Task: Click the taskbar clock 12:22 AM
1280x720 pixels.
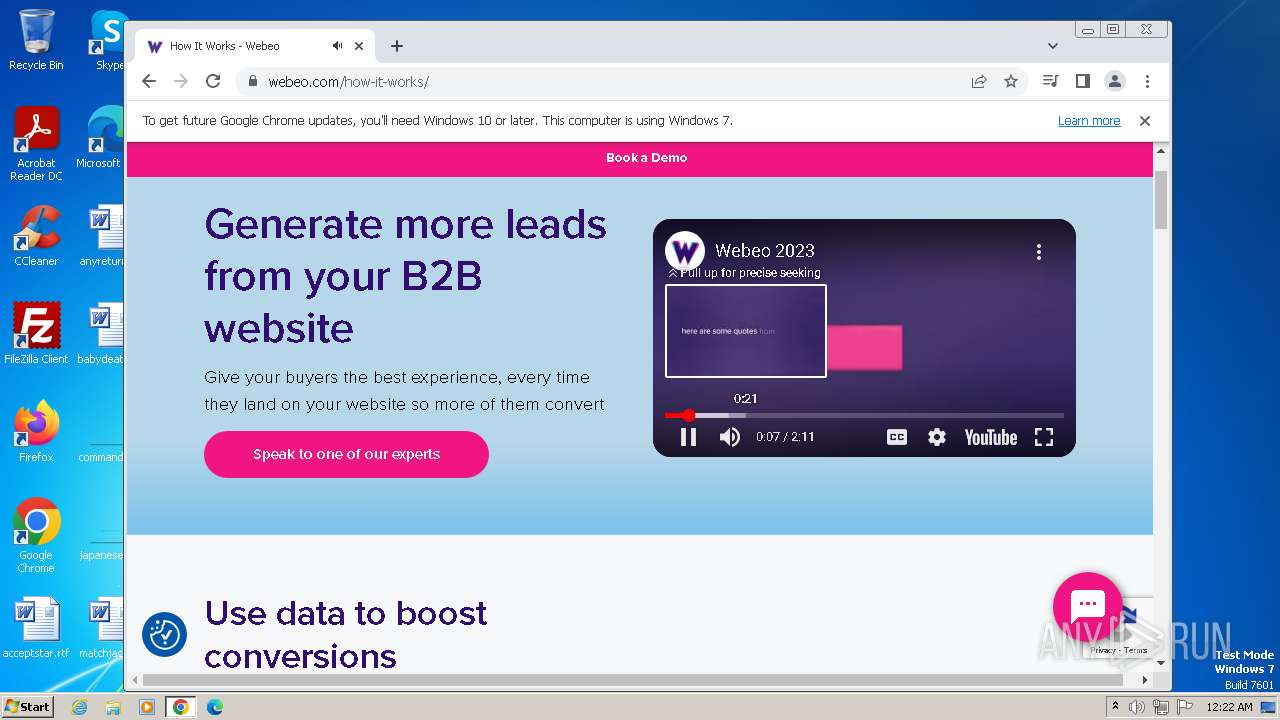Action: pos(1230,707)
